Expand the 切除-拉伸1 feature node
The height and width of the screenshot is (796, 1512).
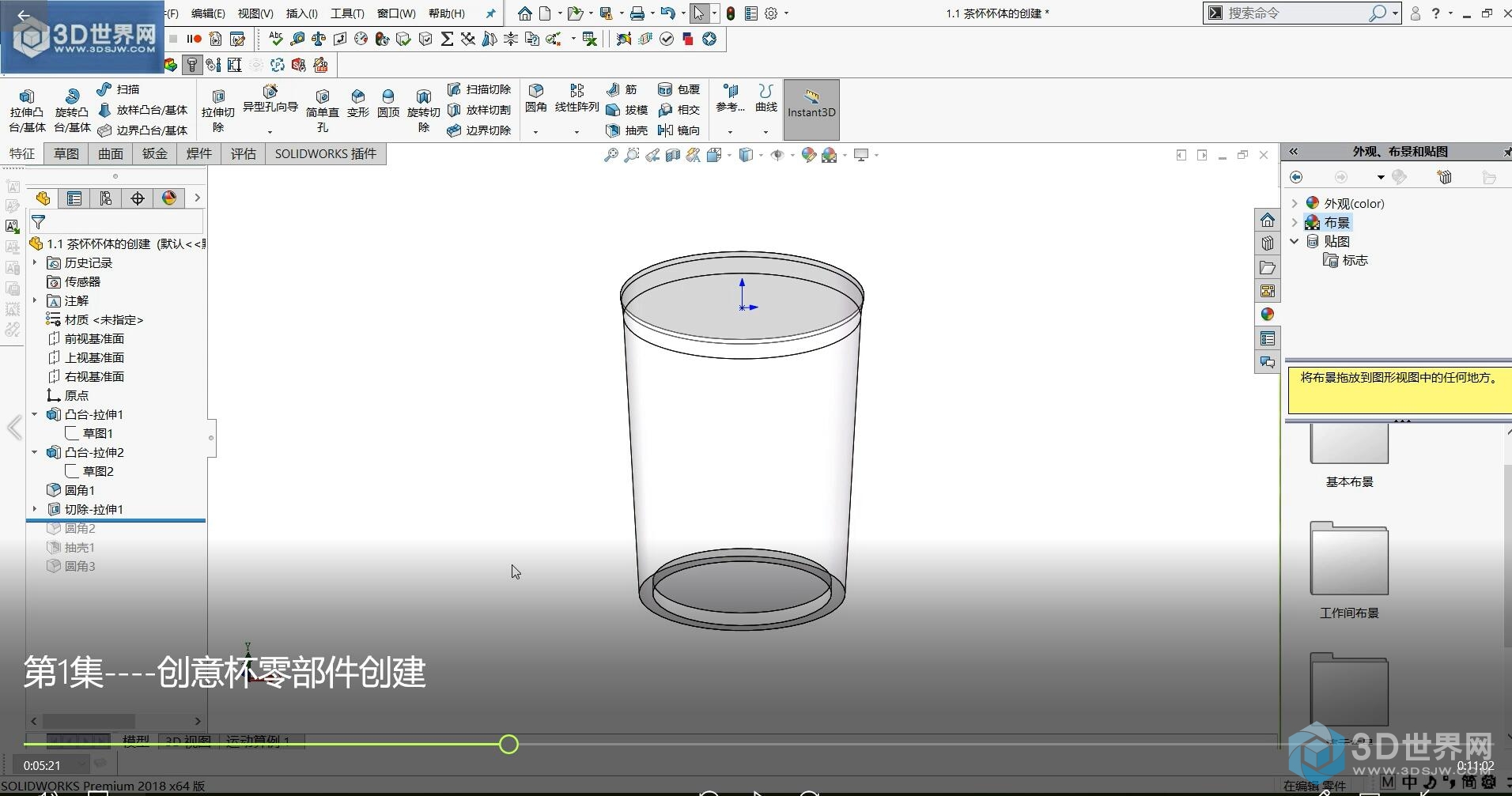35,509
